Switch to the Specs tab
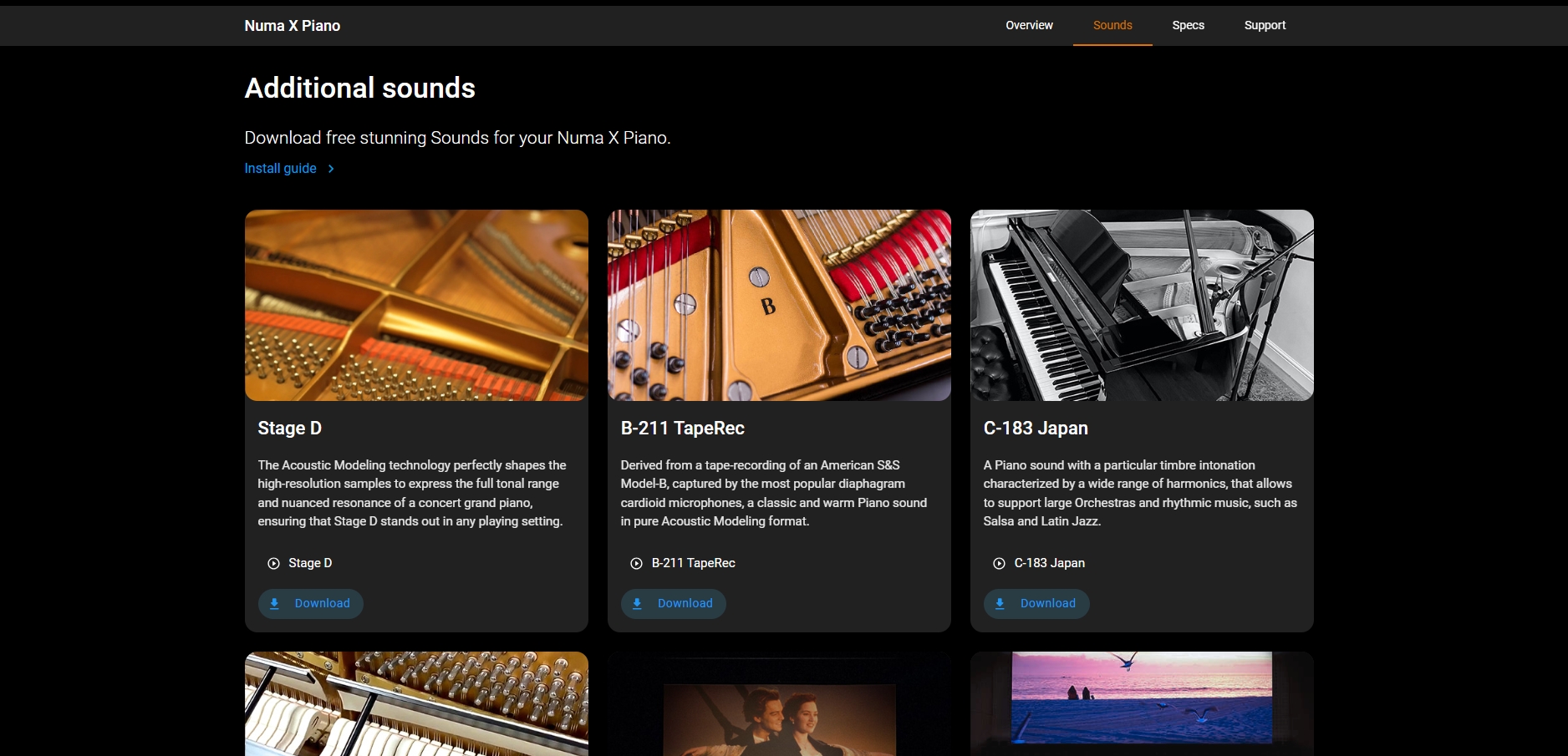Image resolution: width=1568 pixels, height=756 pixels. 1188,25
